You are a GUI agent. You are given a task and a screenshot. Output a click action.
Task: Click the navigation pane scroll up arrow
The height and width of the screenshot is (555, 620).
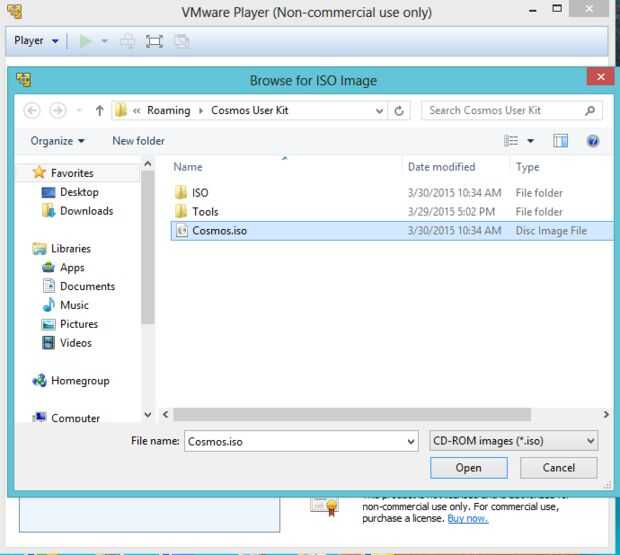148,164
